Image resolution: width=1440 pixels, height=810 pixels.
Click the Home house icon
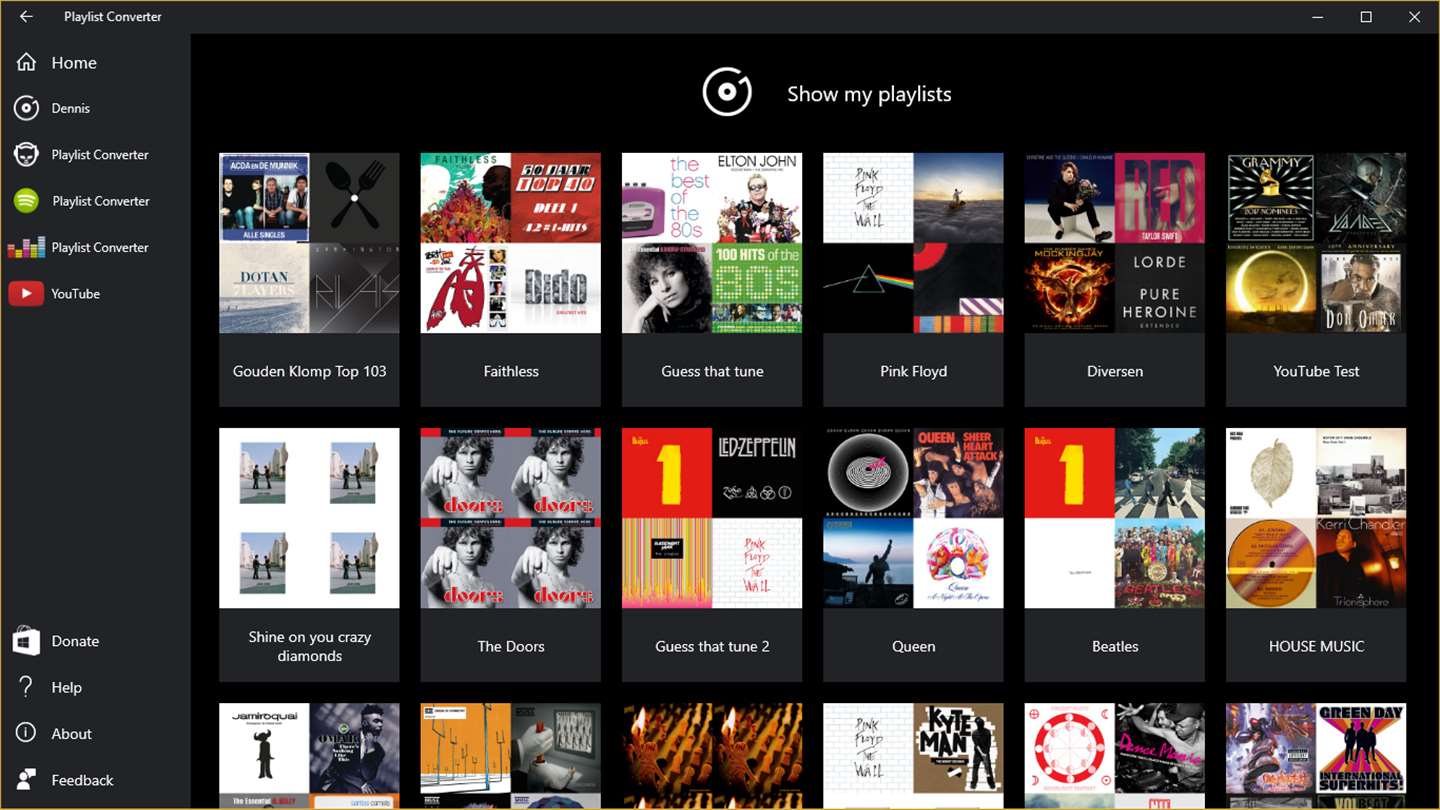pyautogui.click(x=27, y=62)
